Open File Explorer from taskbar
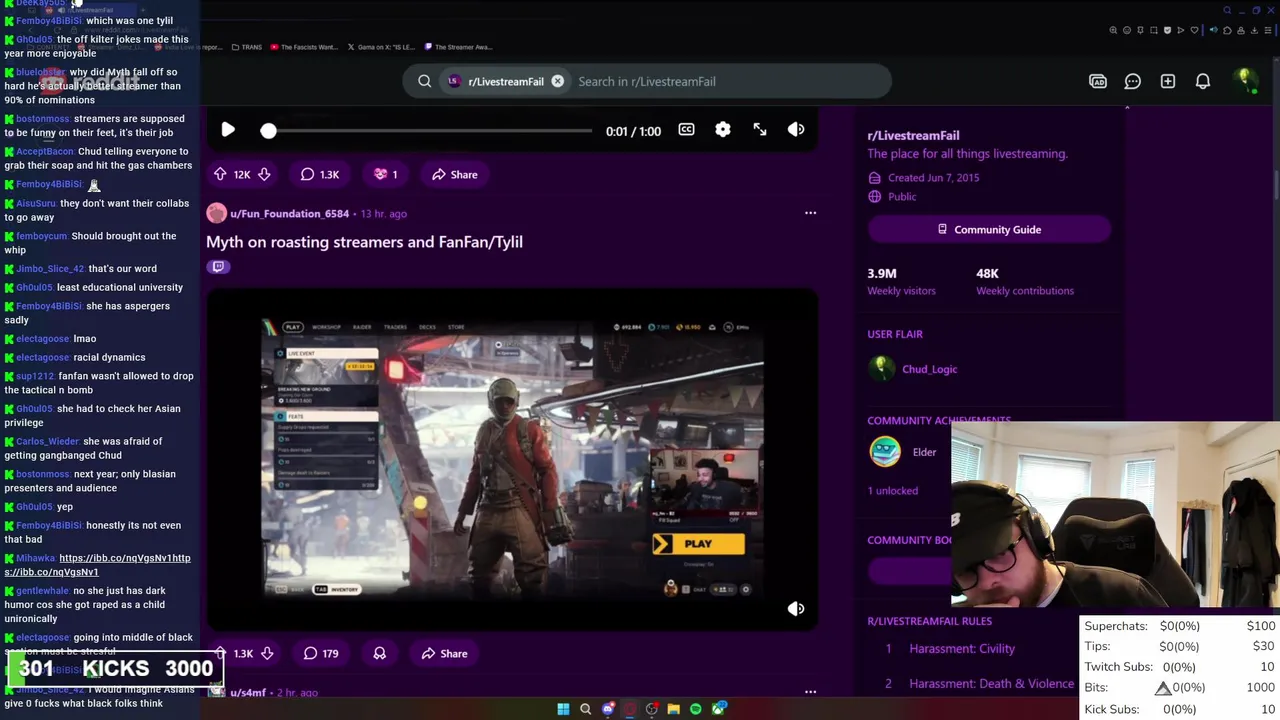1280x720 pixels. pos(674,709)
